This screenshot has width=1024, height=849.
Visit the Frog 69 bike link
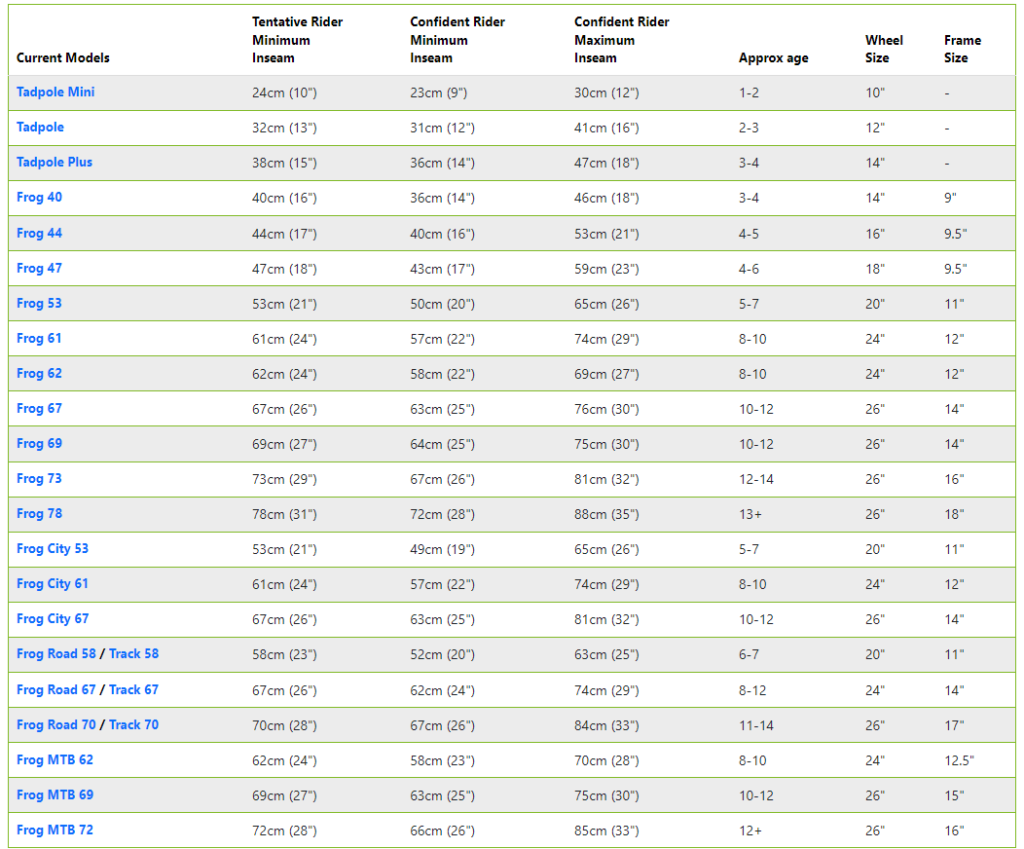pos(39,443)
